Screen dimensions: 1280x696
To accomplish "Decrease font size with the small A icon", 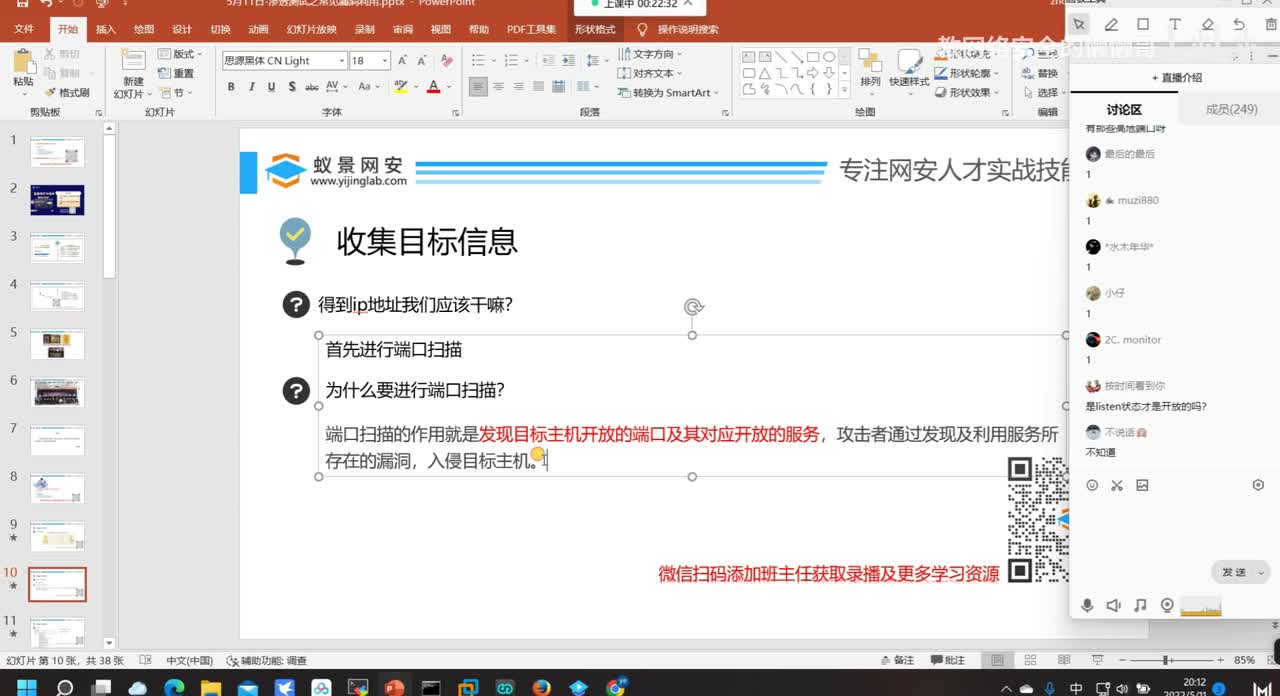I will (421, 60).
